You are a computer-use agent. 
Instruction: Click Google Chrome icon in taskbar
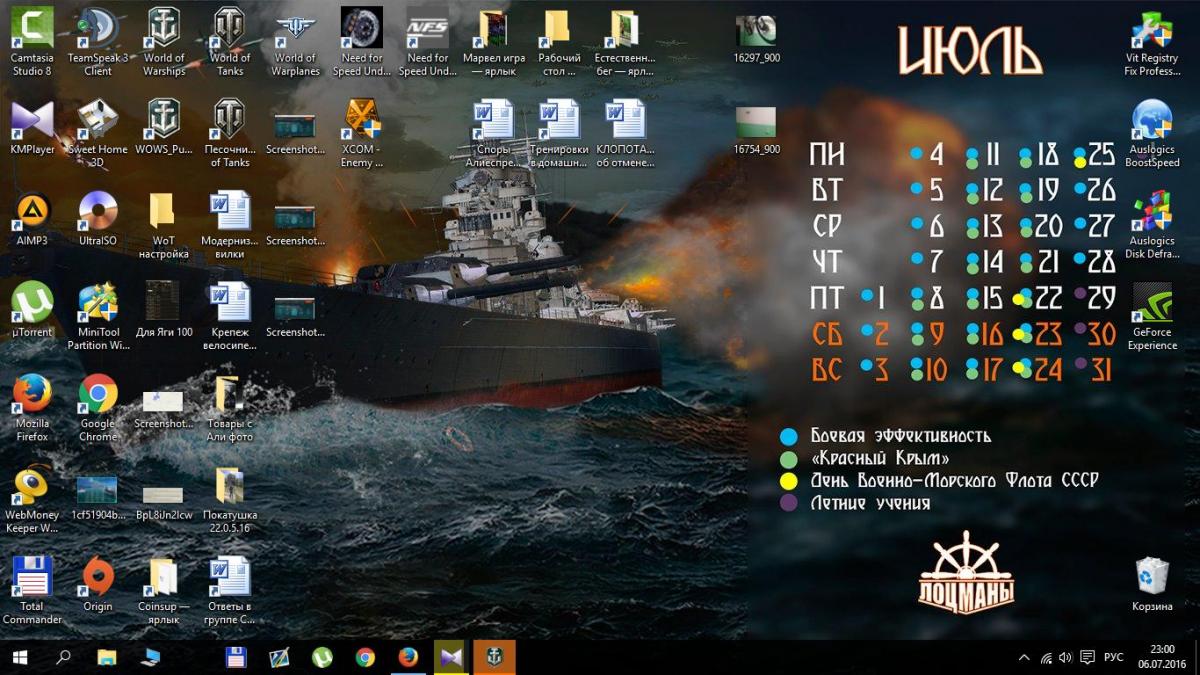[365, 657]
